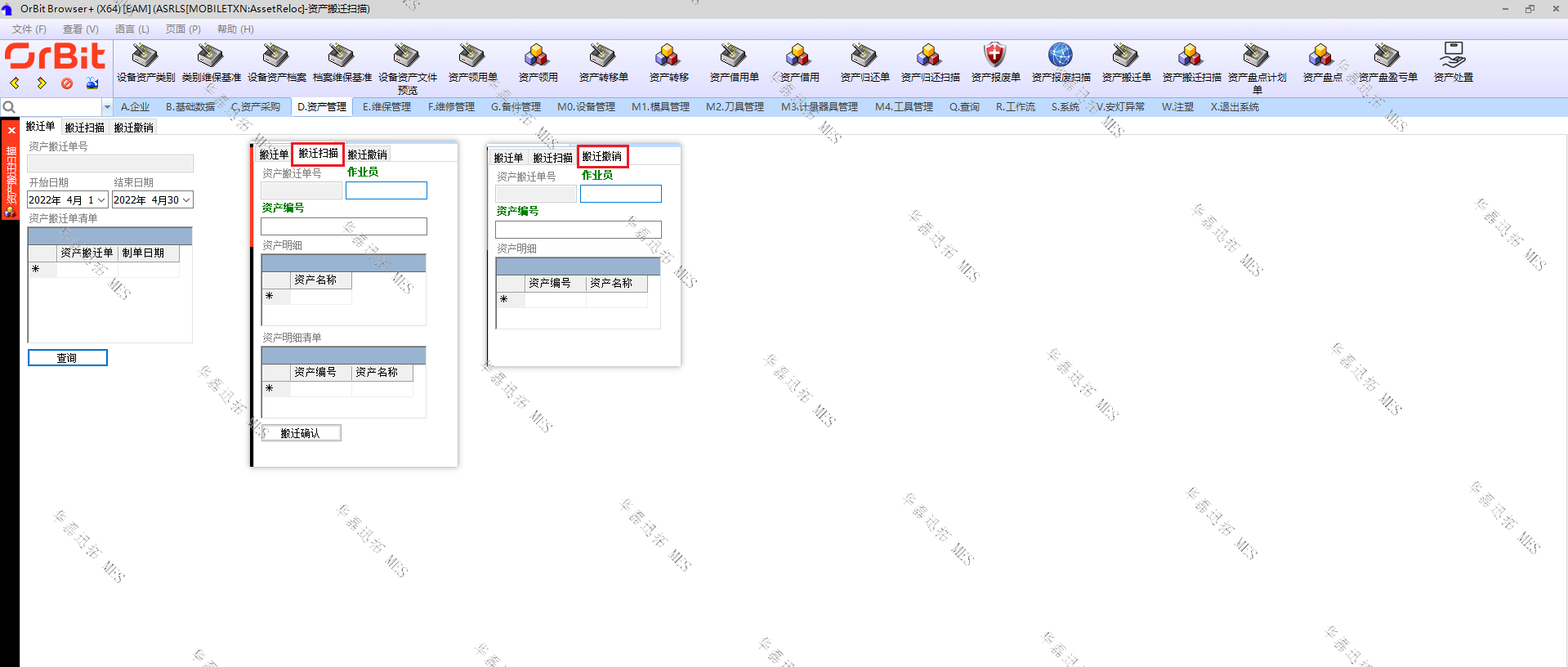Open the 资产处置 hand icon
Viewport: 1568px width, 667px height.
pyautogui.click(x=1452, y=56)
